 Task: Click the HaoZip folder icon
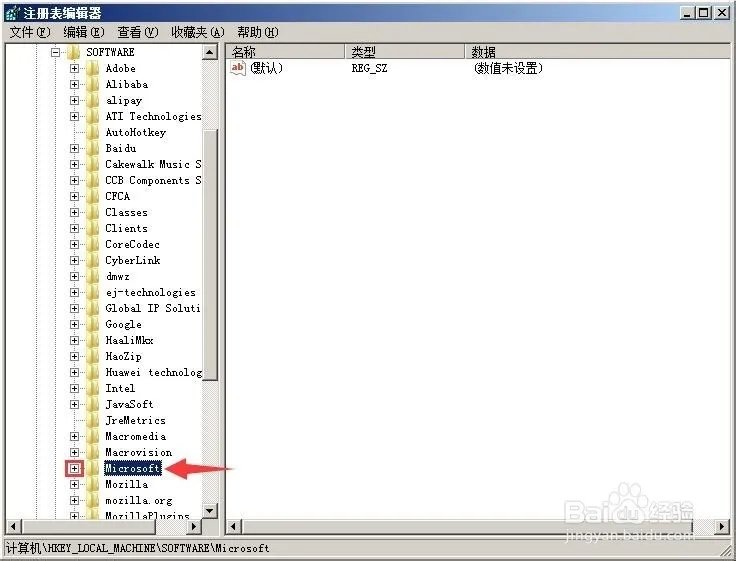93,356
